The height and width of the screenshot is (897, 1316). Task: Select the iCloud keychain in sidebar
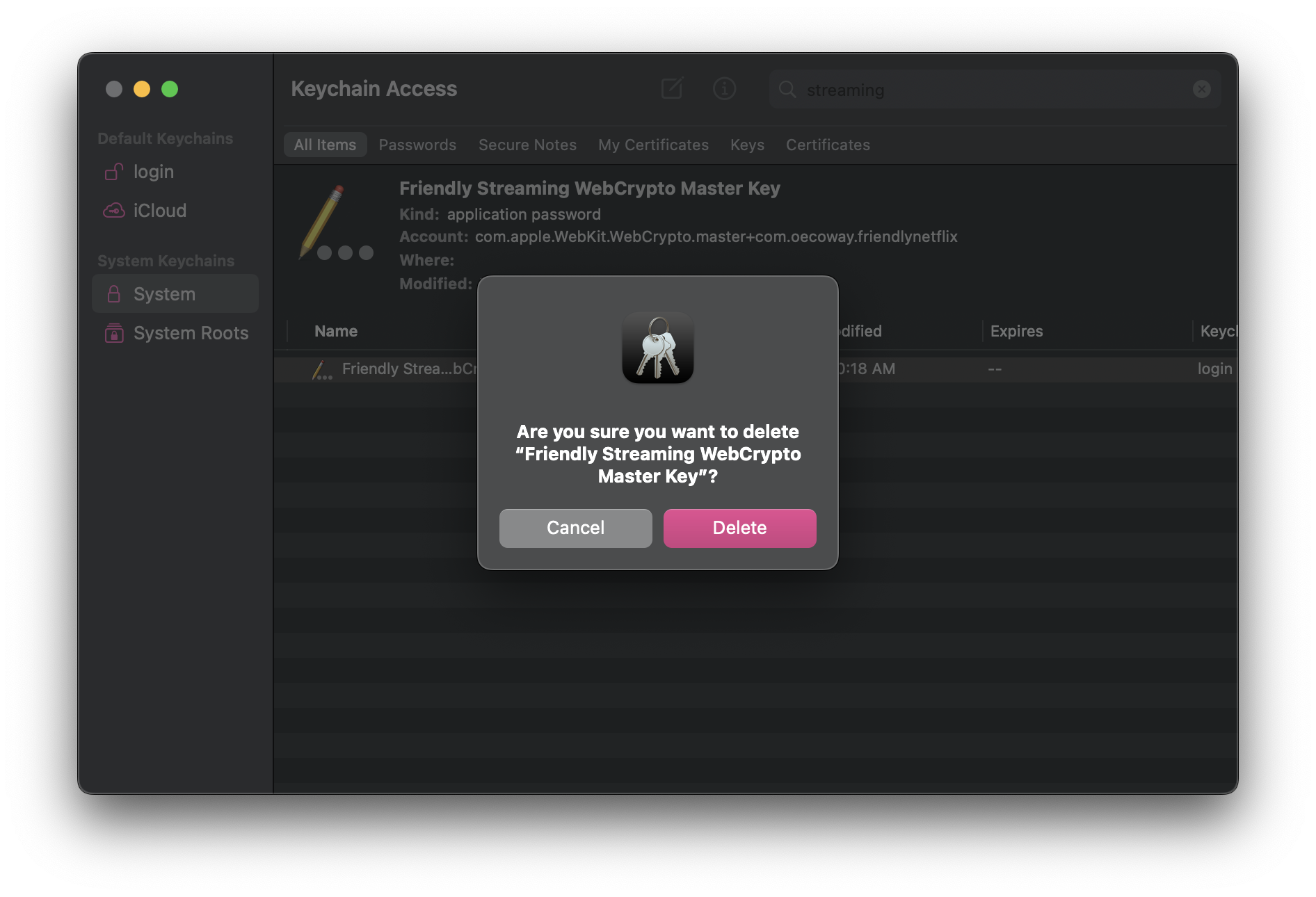point(175,211)
